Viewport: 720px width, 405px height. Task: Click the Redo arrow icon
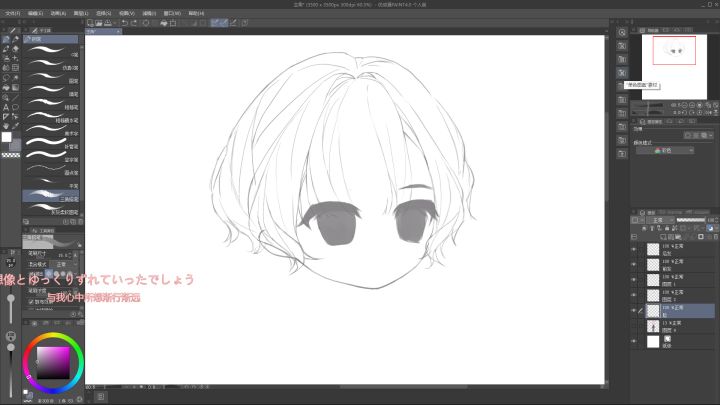134,22
